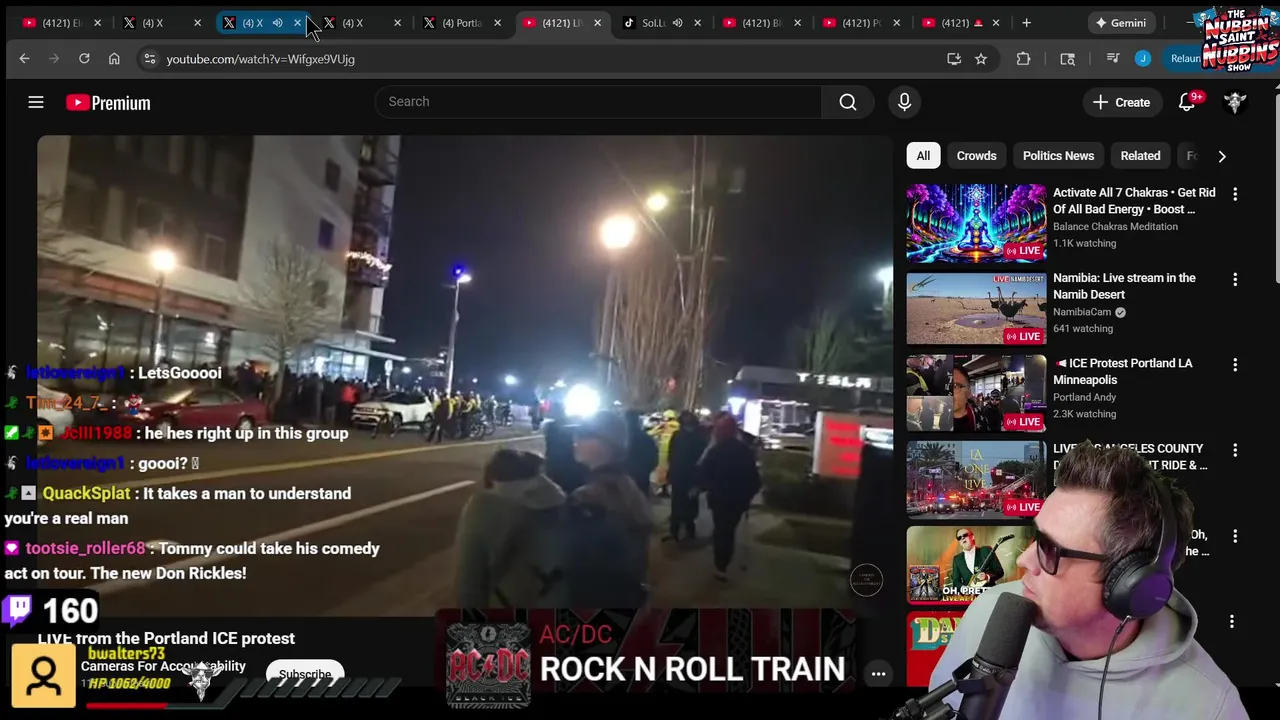This screenshot has width=1280, height=720.
Task: Open the LA One Live thumbnail
Action: 976,479
